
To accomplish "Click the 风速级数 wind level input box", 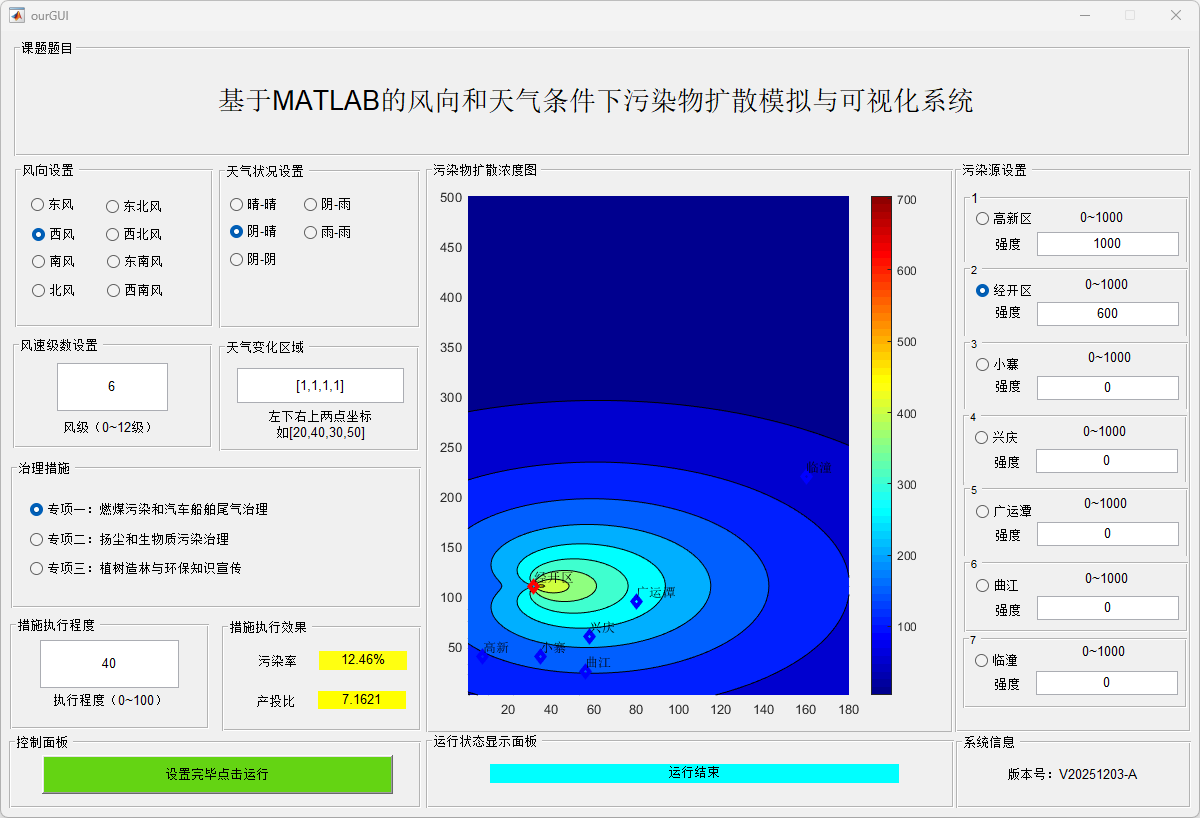I will 112,386.
